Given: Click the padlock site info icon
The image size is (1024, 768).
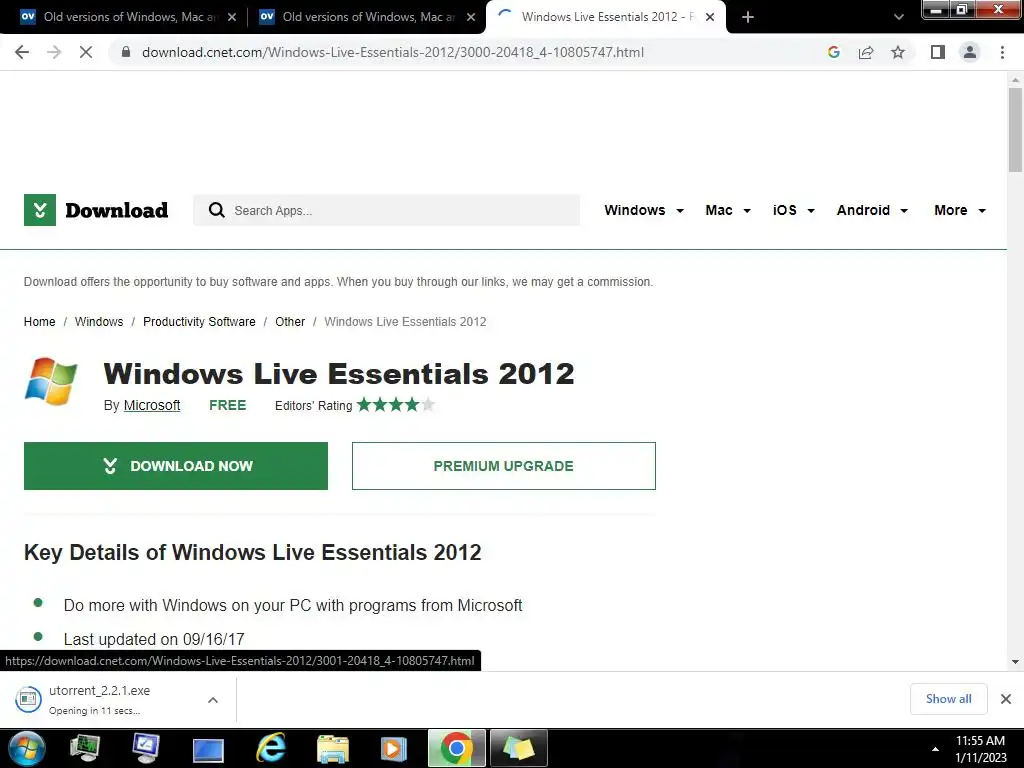Looking at the screenshot, I should click(x=126, y=52).
